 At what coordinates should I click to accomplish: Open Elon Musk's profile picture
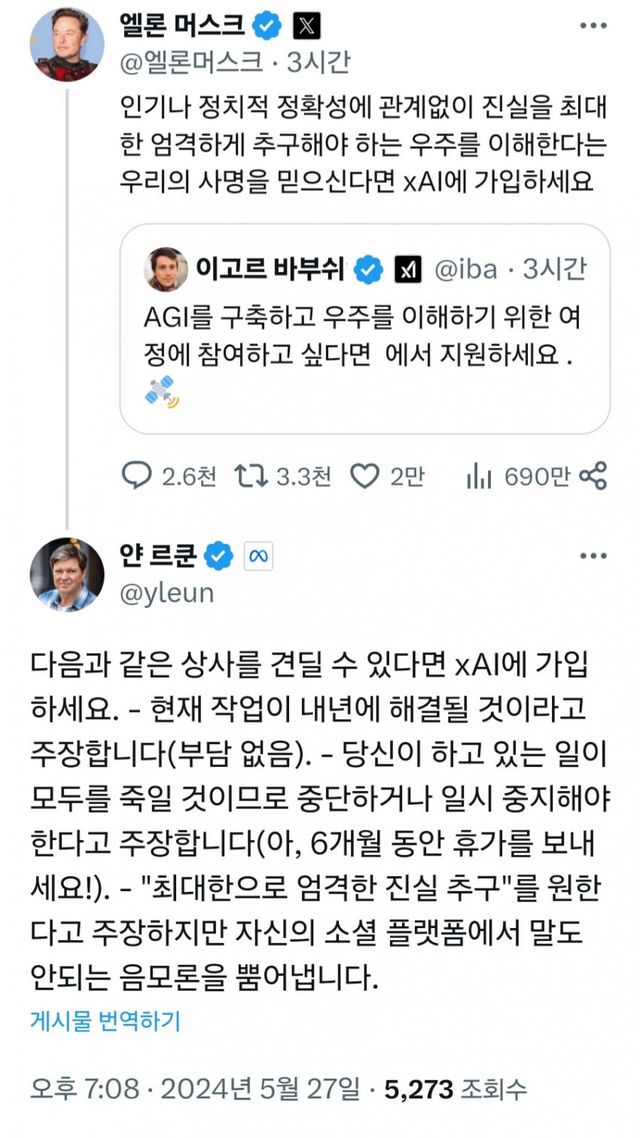coord(67,45)
